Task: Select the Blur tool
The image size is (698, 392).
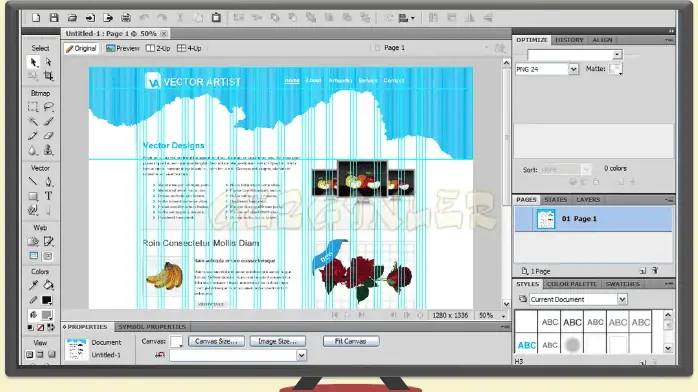Action: [33, 150]
